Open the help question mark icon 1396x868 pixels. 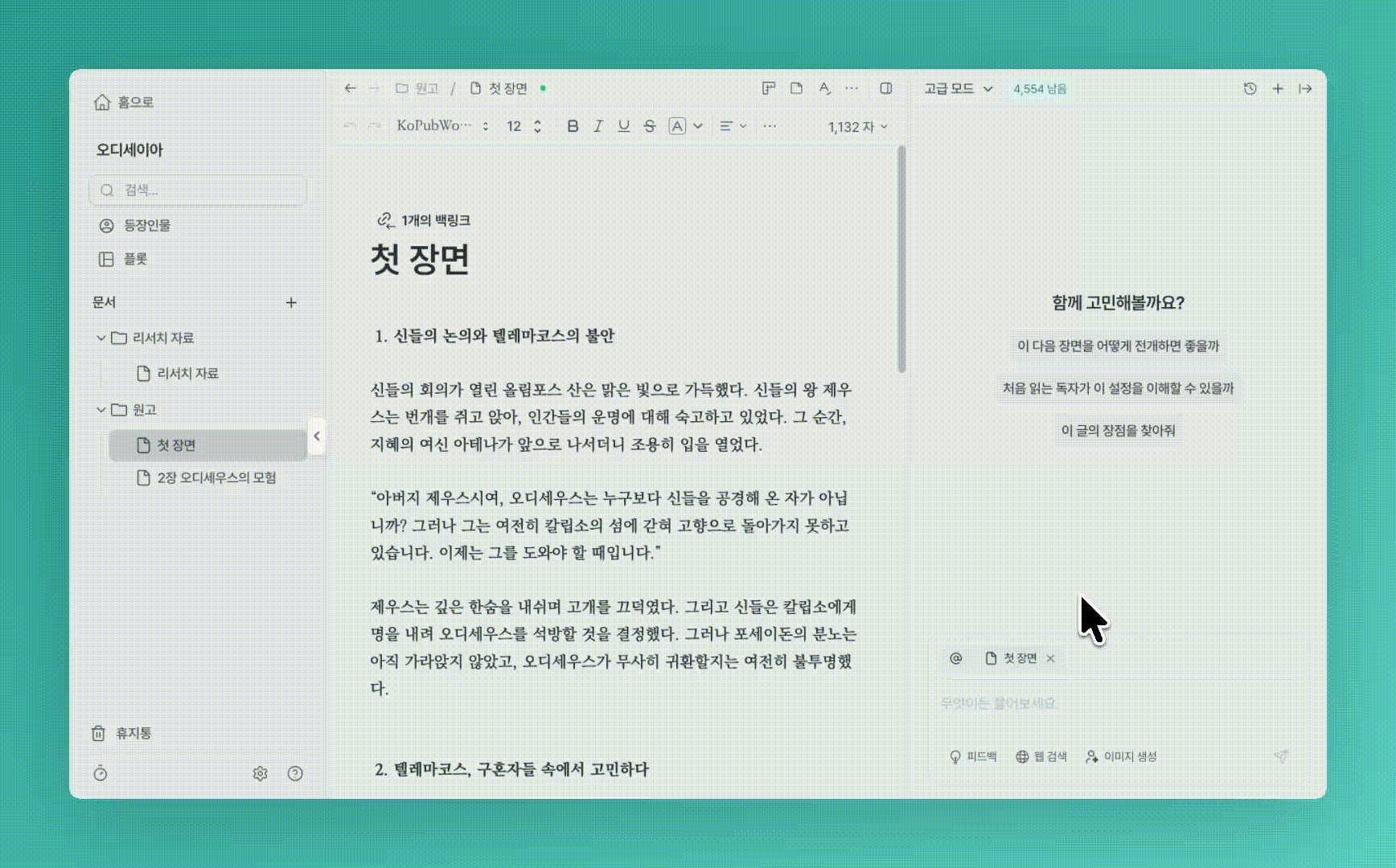[x=295, y=773]
